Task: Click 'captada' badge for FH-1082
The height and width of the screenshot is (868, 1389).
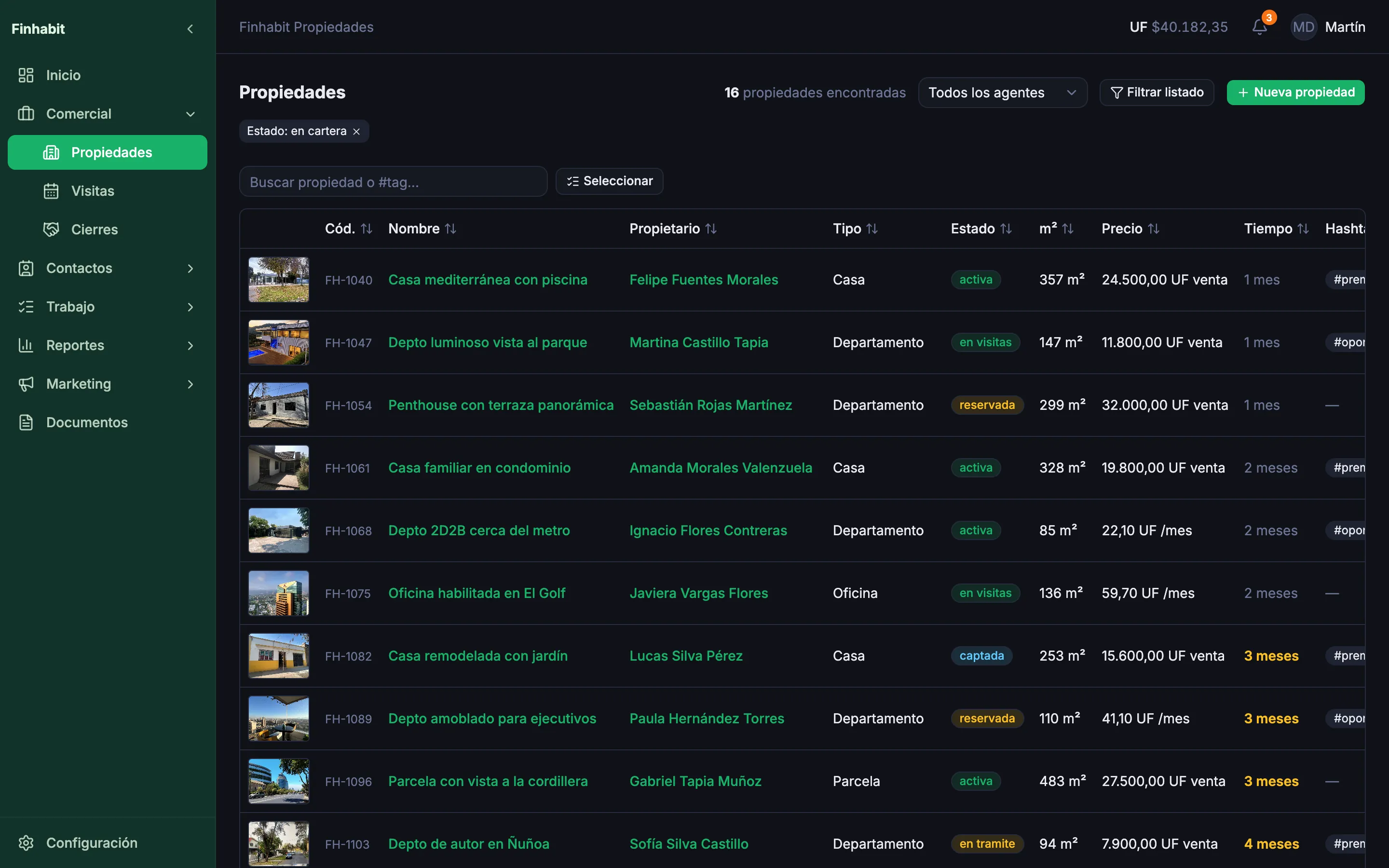Action: point(981,656)
